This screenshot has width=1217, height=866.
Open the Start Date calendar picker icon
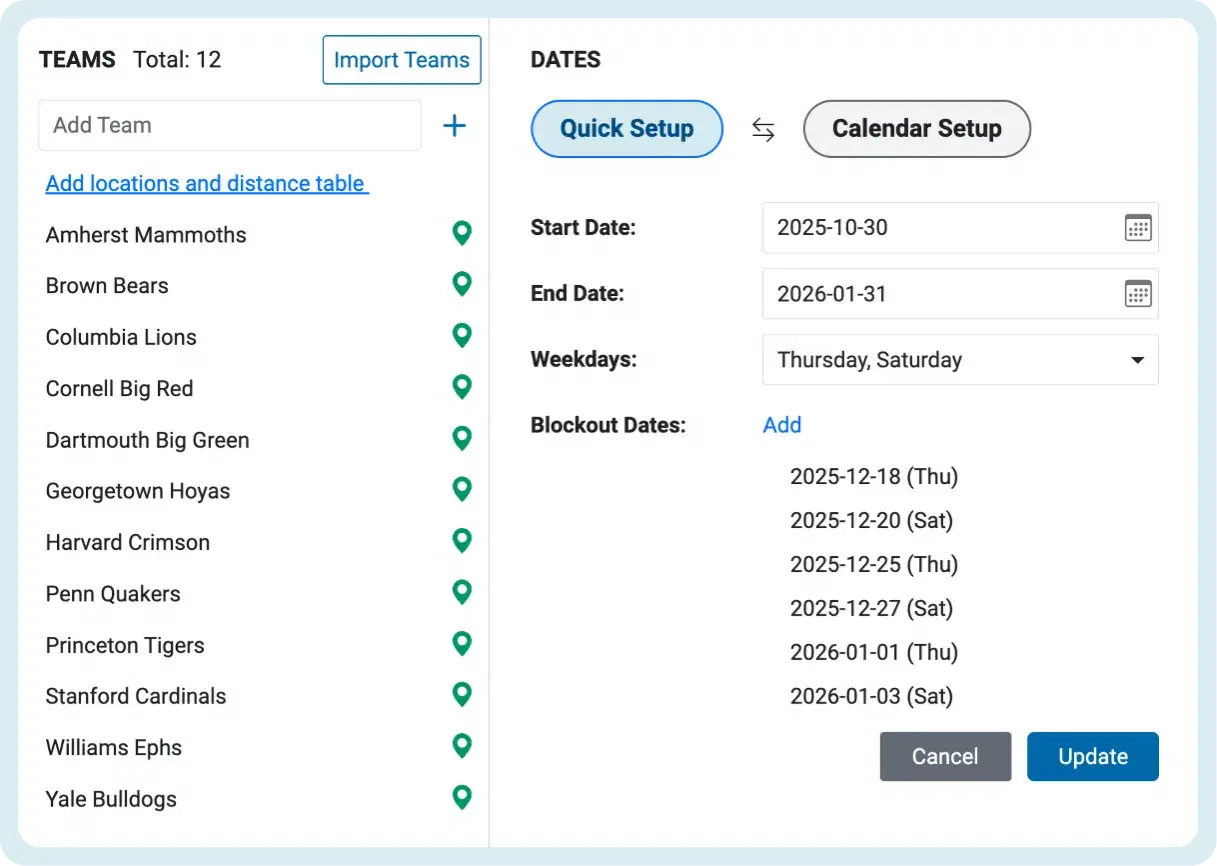1138,227
